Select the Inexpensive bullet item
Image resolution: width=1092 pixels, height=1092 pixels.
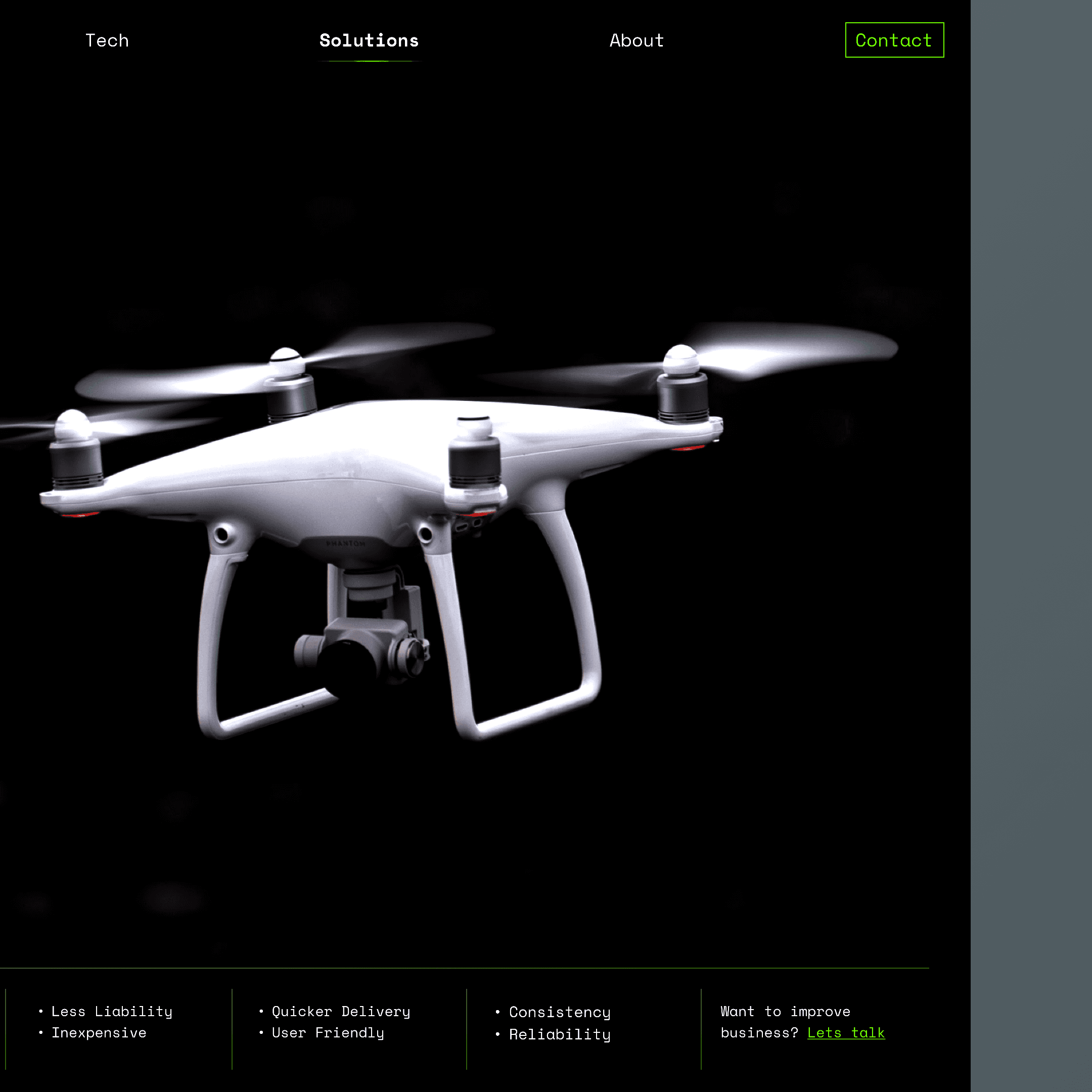[99, 1033]
